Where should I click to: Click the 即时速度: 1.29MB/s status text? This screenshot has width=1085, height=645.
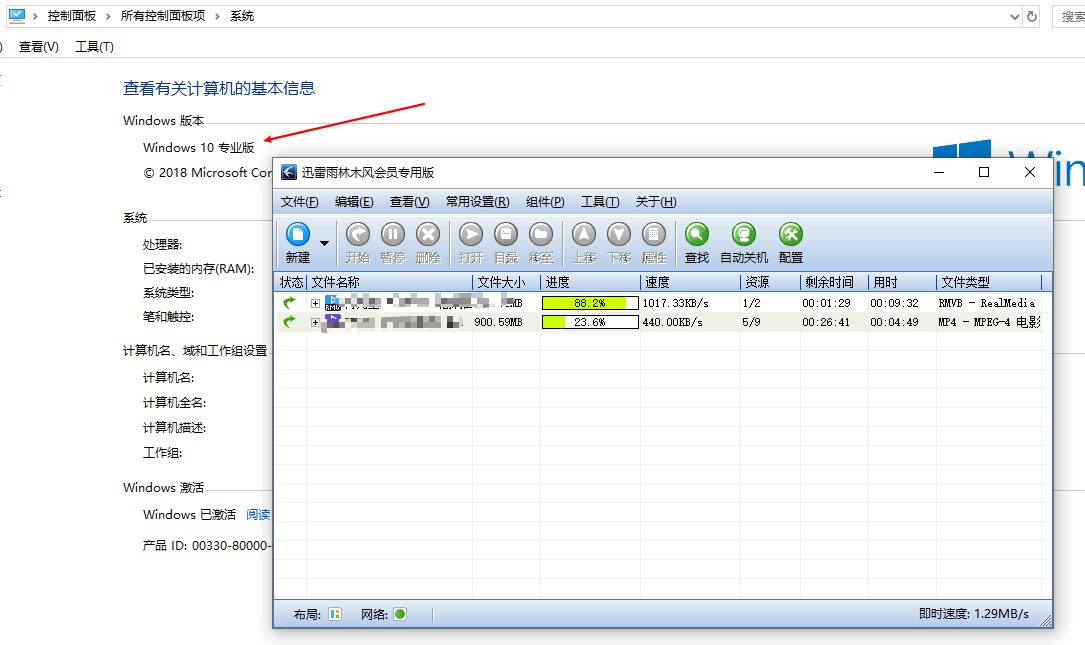click(974, 614)
